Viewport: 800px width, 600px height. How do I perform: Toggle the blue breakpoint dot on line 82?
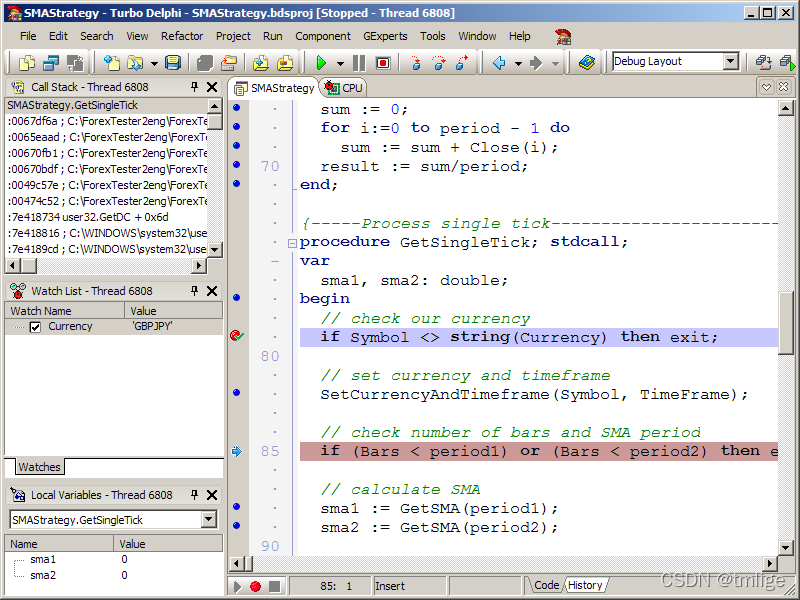[x=236, y=393]
